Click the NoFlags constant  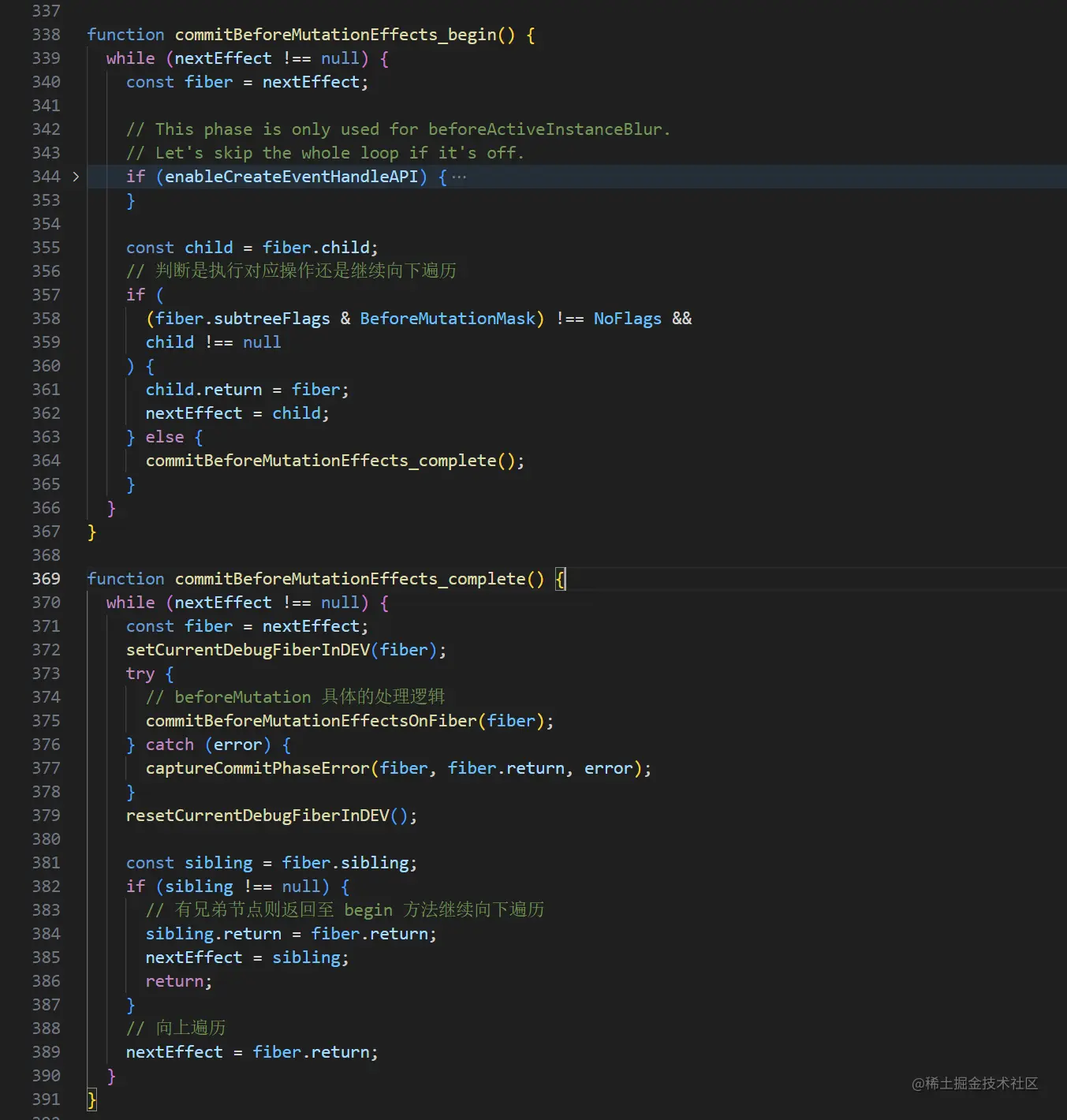coord(628,319)
